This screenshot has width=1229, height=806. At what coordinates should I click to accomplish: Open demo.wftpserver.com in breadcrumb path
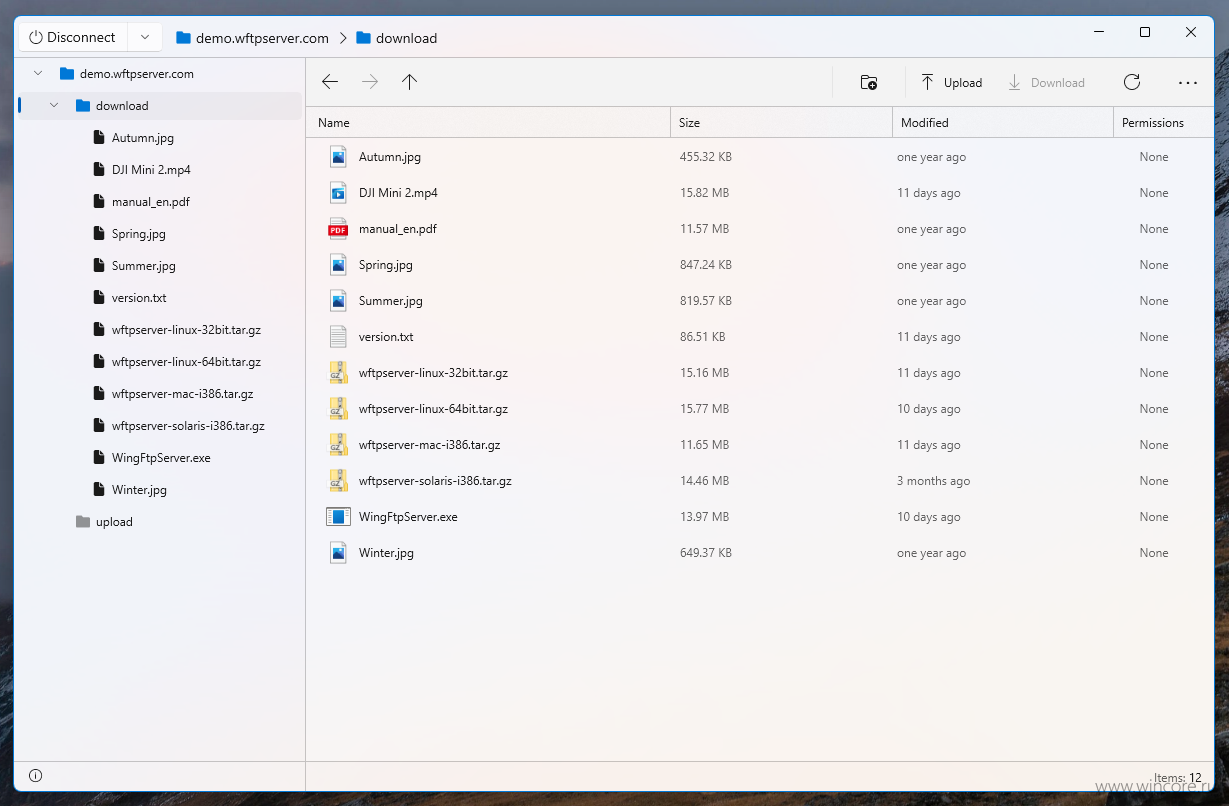(x=262, y=38)
